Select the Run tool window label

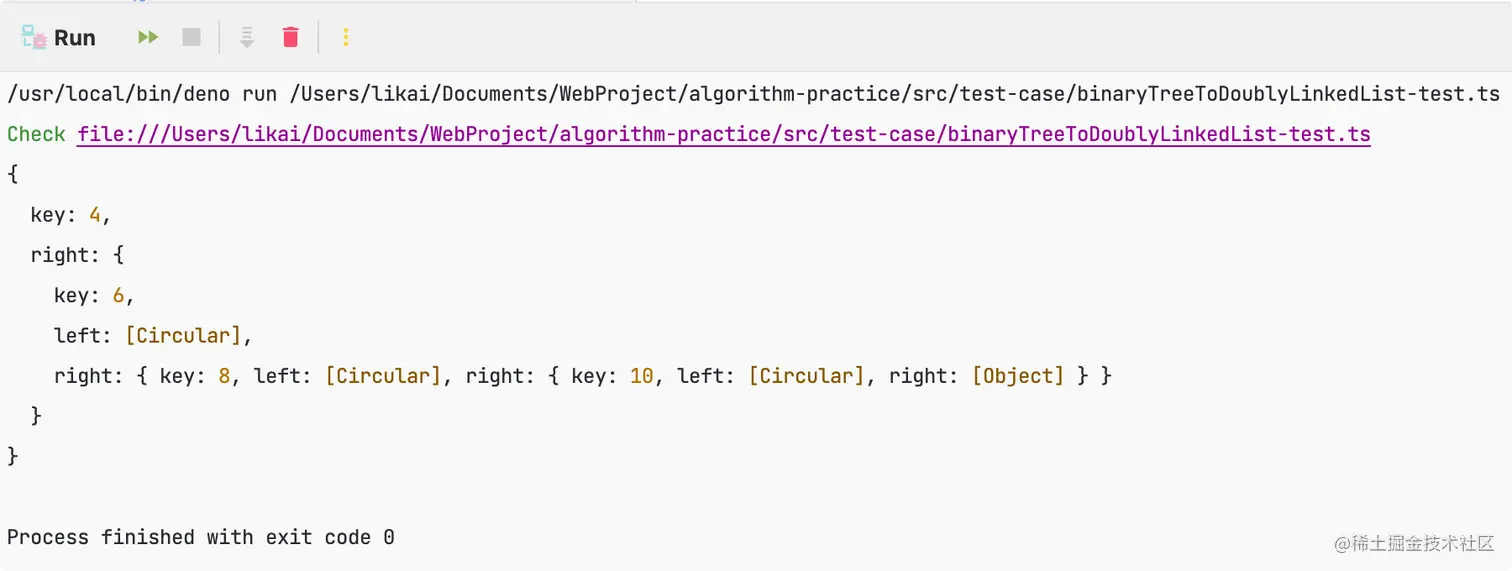[75, 38]
